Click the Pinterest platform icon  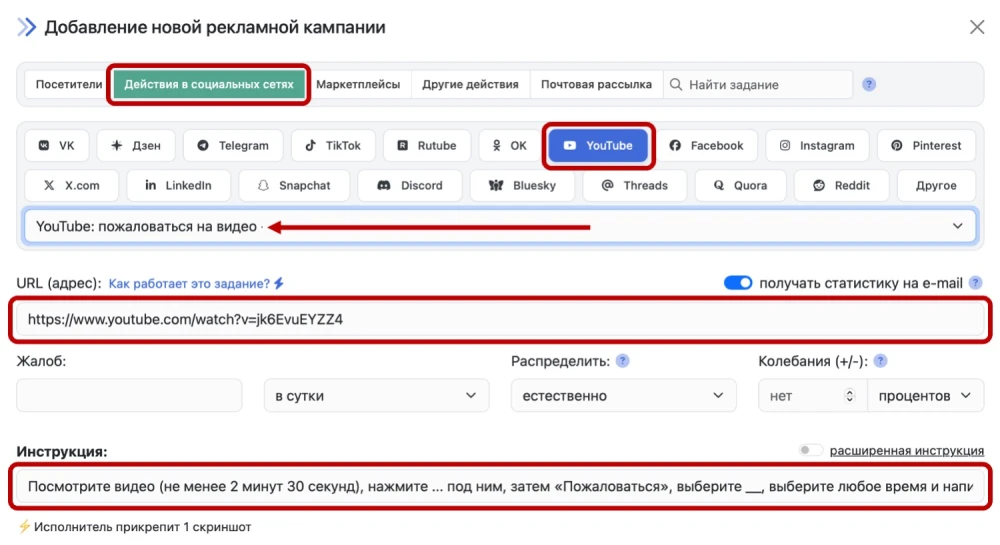click(897, 146)
